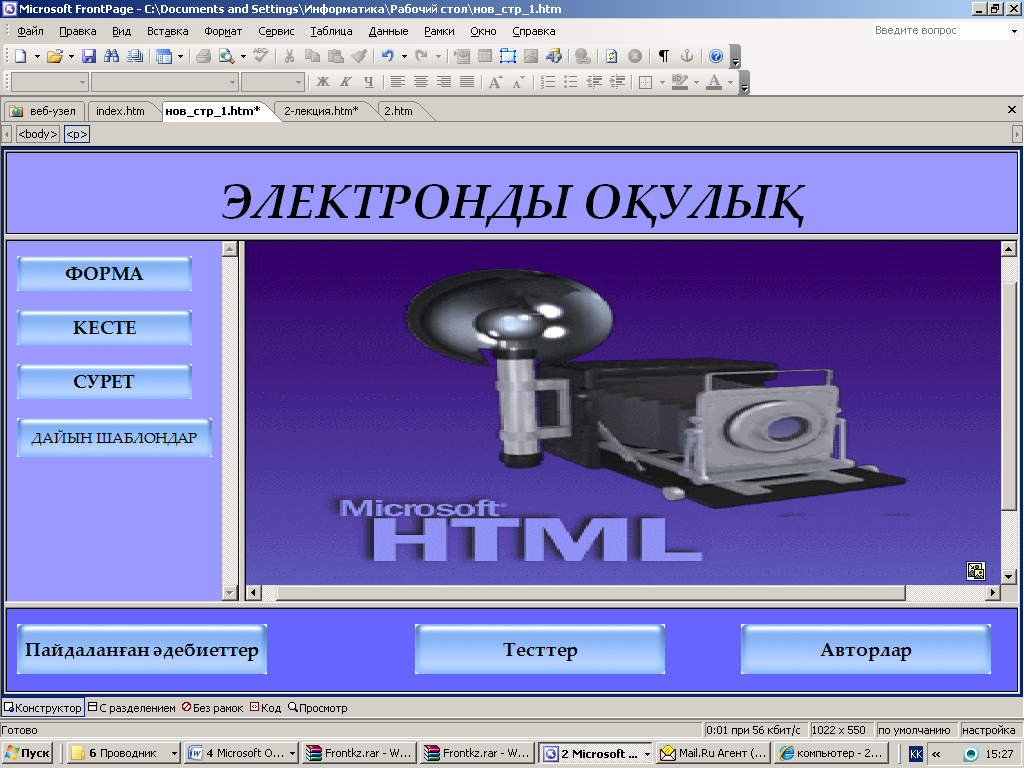The width and height of the screenshot is (1024, 768).
Task: Increase the font size
Action: (496, 82)
